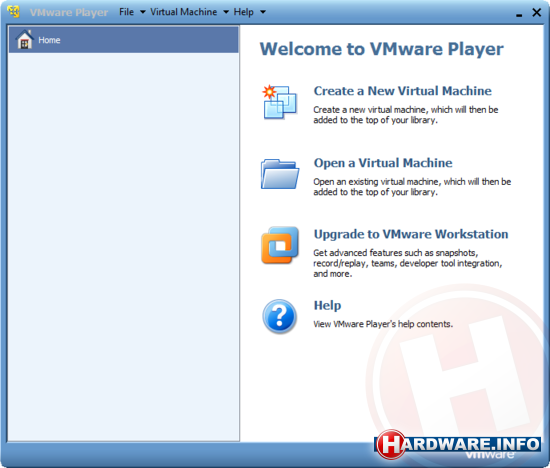Open the Virtual Machine menu

[183, 12]
